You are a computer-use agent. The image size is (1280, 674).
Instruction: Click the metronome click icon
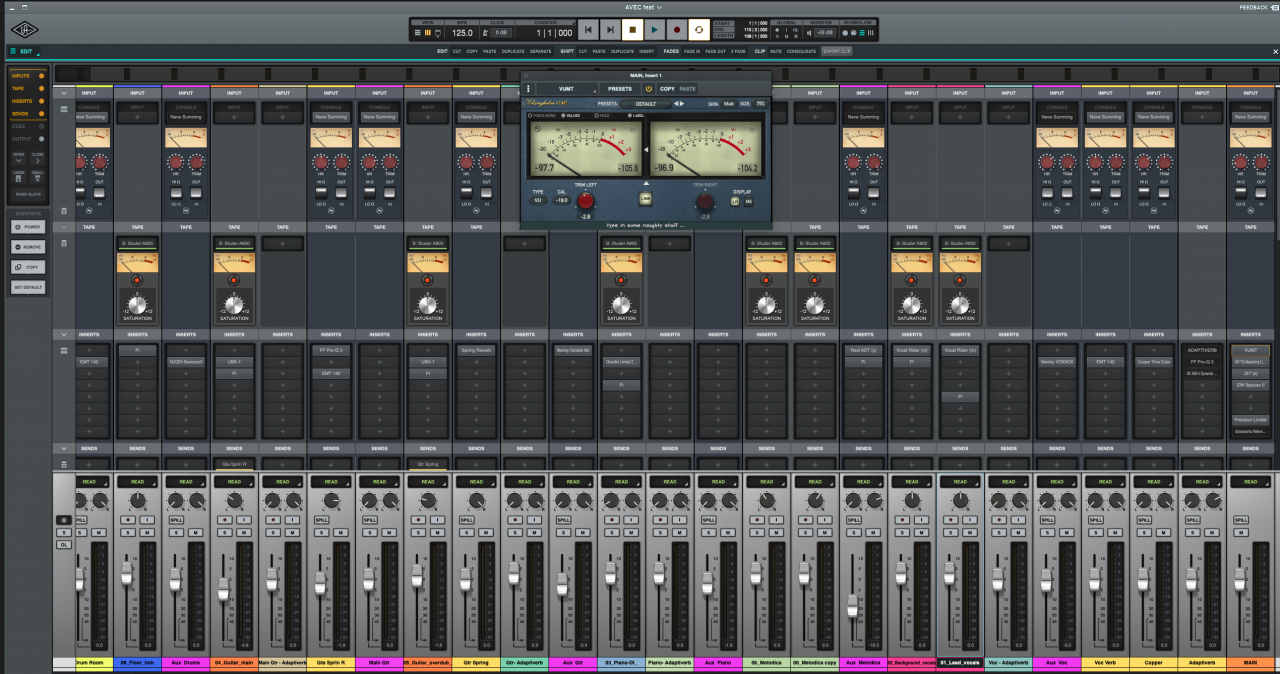[x=485, y=33]
